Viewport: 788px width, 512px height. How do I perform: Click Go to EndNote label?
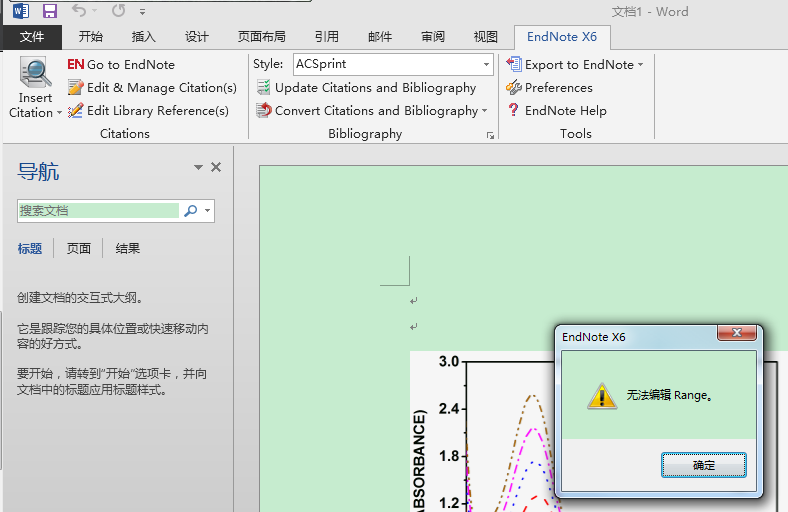tap(131, 64)
